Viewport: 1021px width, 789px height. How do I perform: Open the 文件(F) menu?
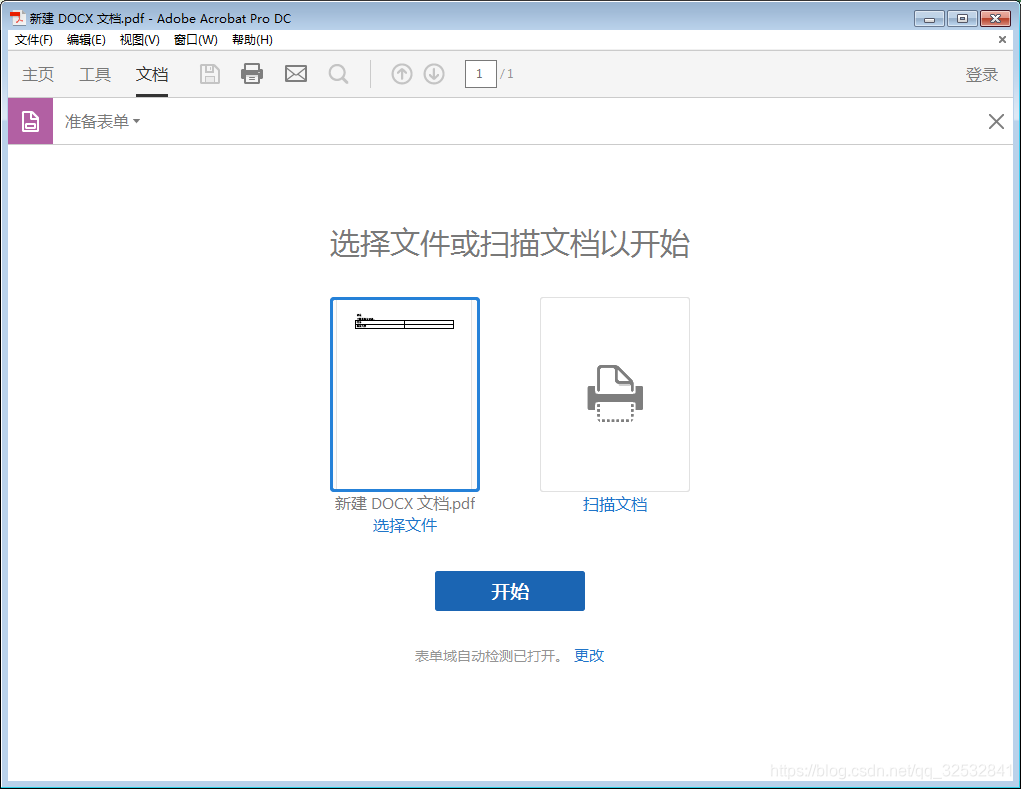34,40
